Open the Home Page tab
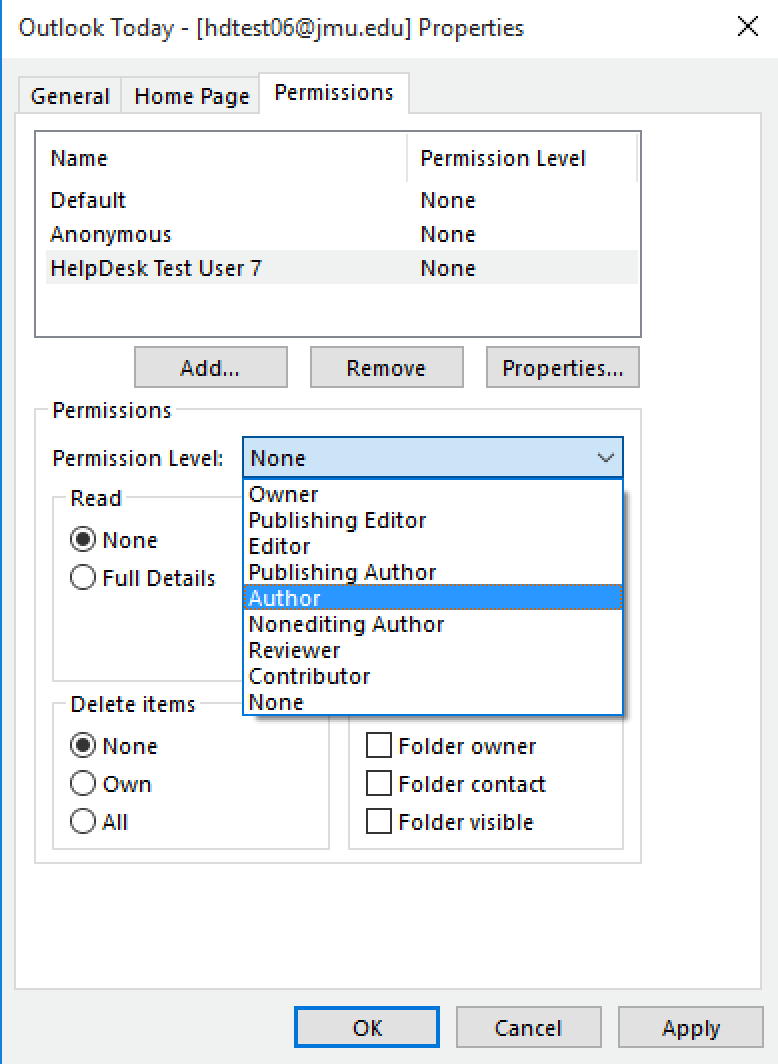778x1064 pixels. coord(191,96)
